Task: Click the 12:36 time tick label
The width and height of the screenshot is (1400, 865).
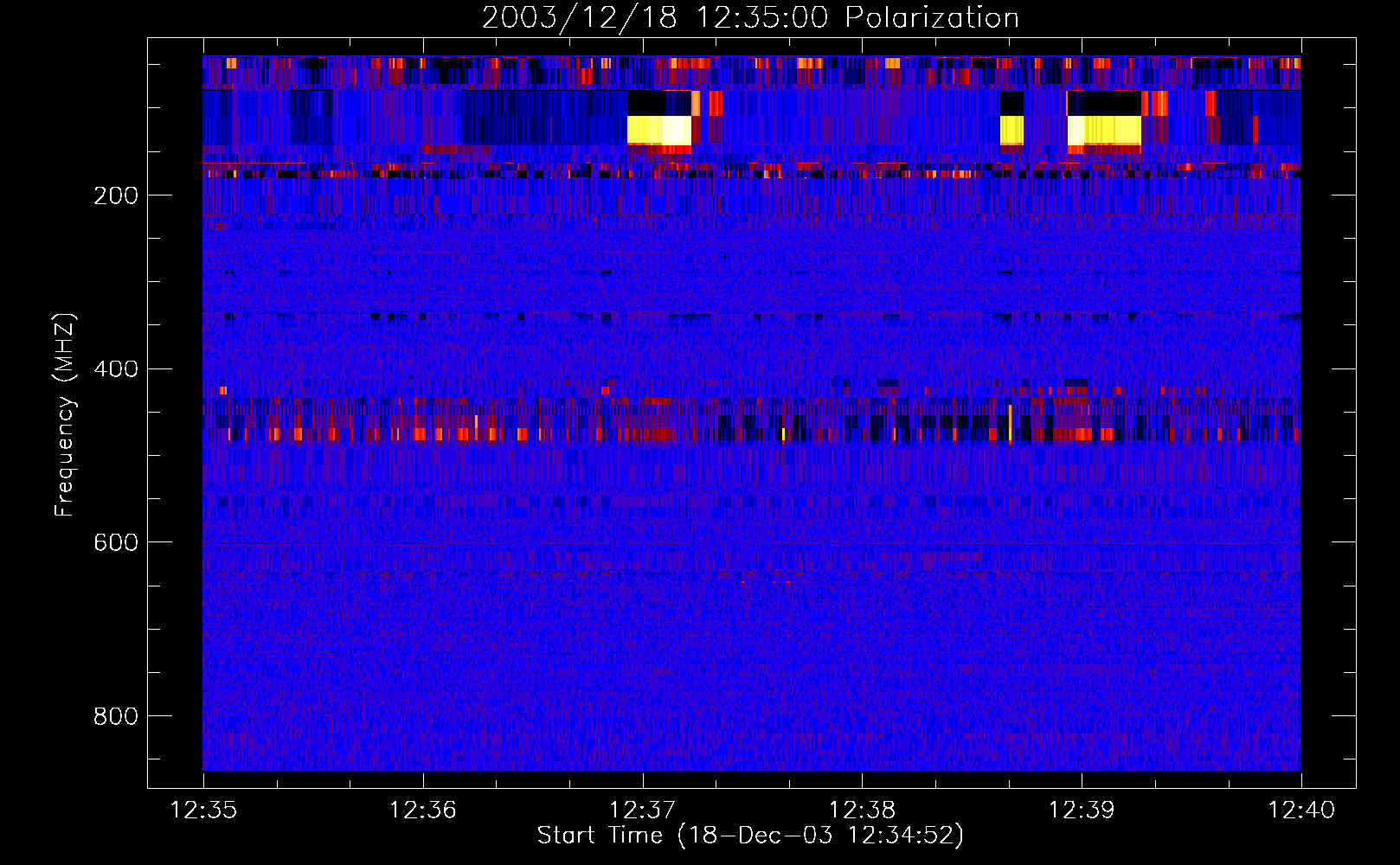Action: (423, 811)
